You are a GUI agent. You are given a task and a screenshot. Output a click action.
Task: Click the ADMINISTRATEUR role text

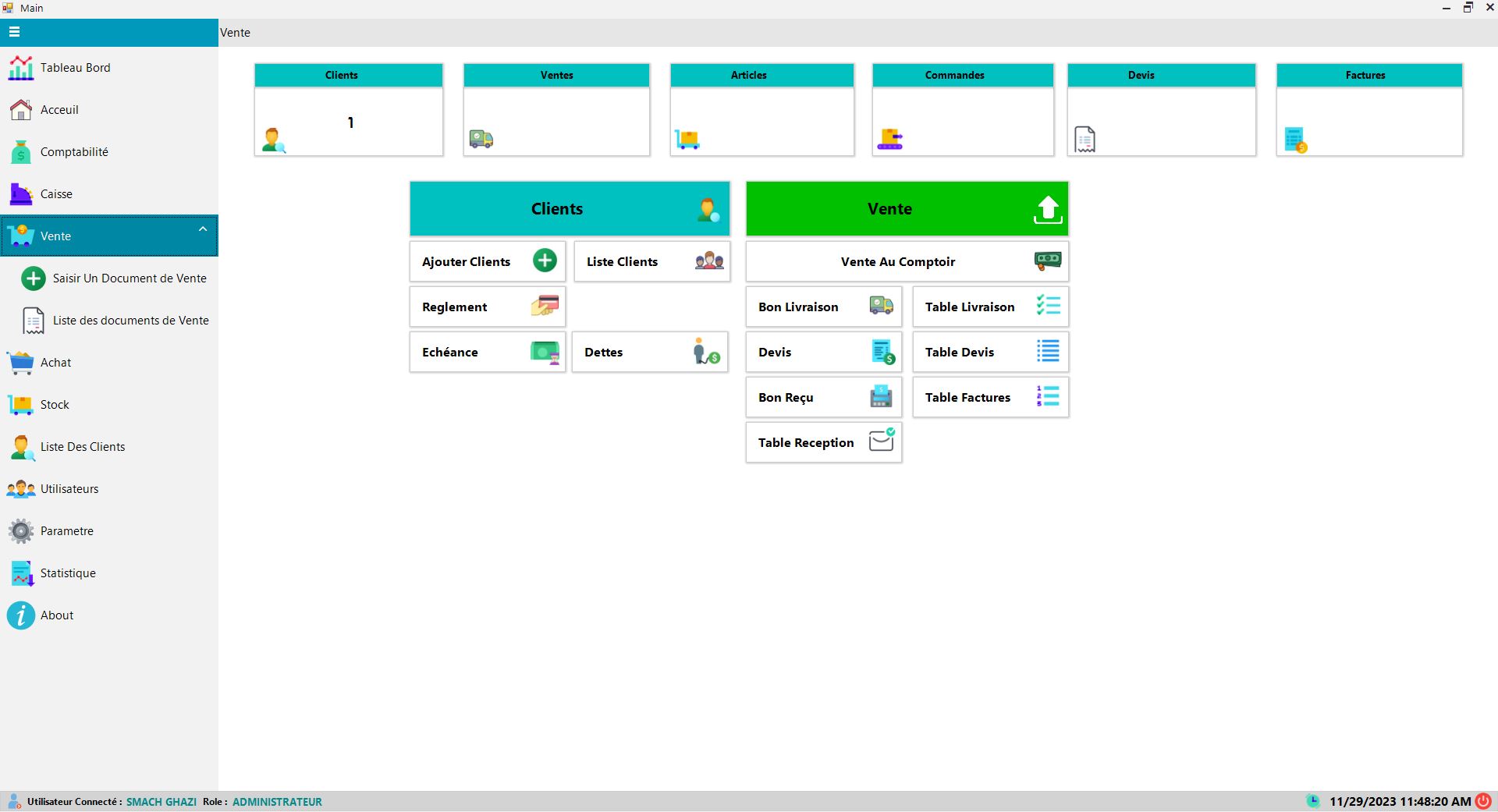(277, 802)
